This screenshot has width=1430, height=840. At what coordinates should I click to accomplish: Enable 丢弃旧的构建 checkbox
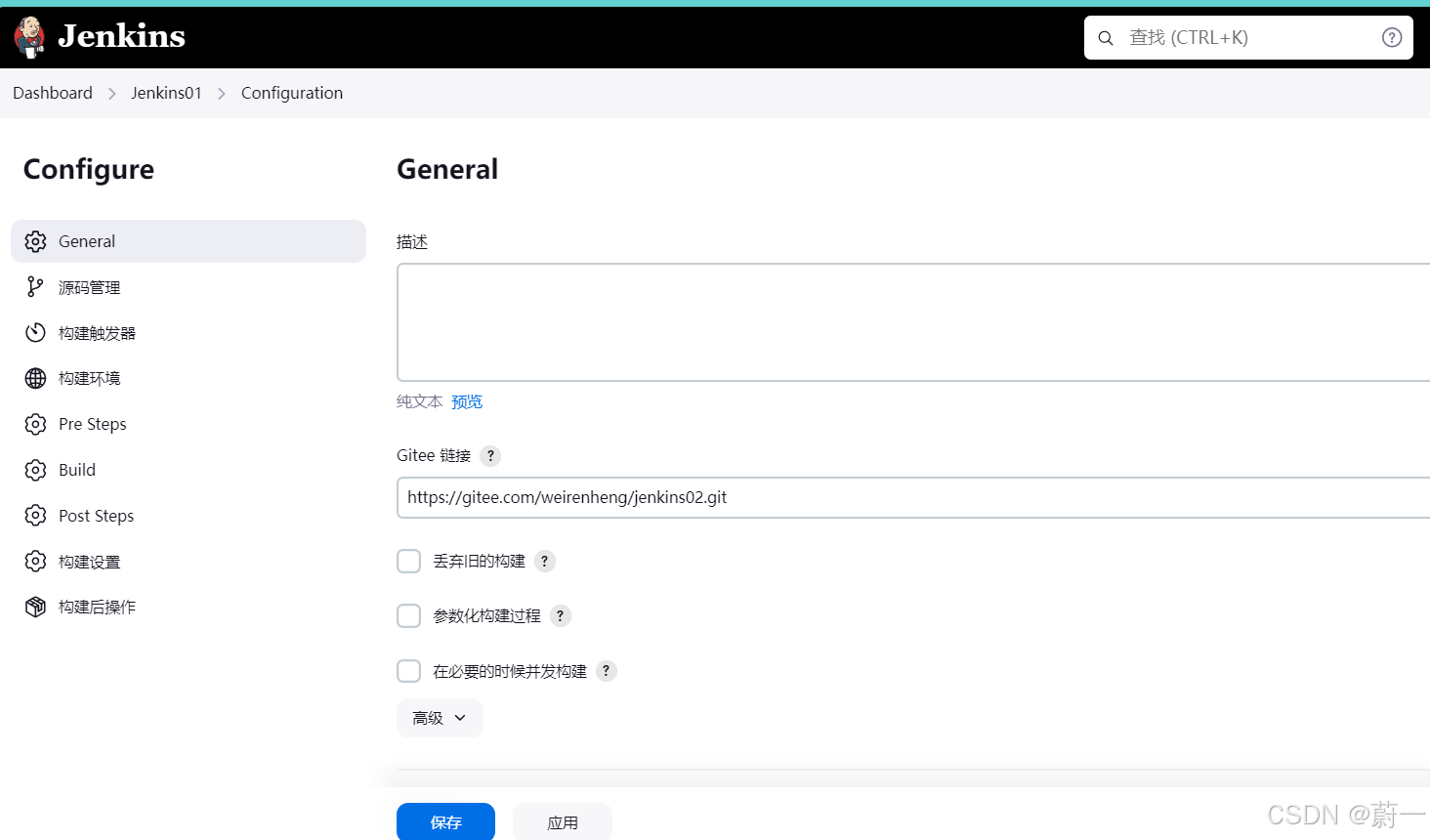point(409,561)
